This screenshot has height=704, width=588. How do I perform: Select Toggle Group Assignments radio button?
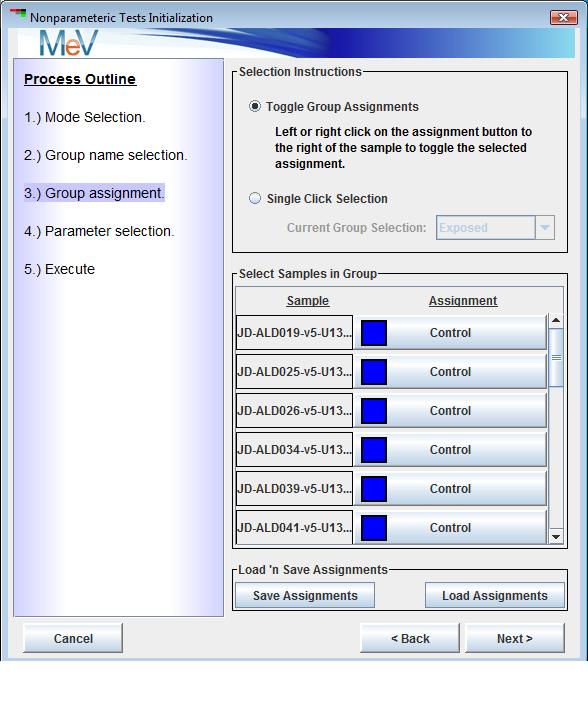click(x=255, y=106)
